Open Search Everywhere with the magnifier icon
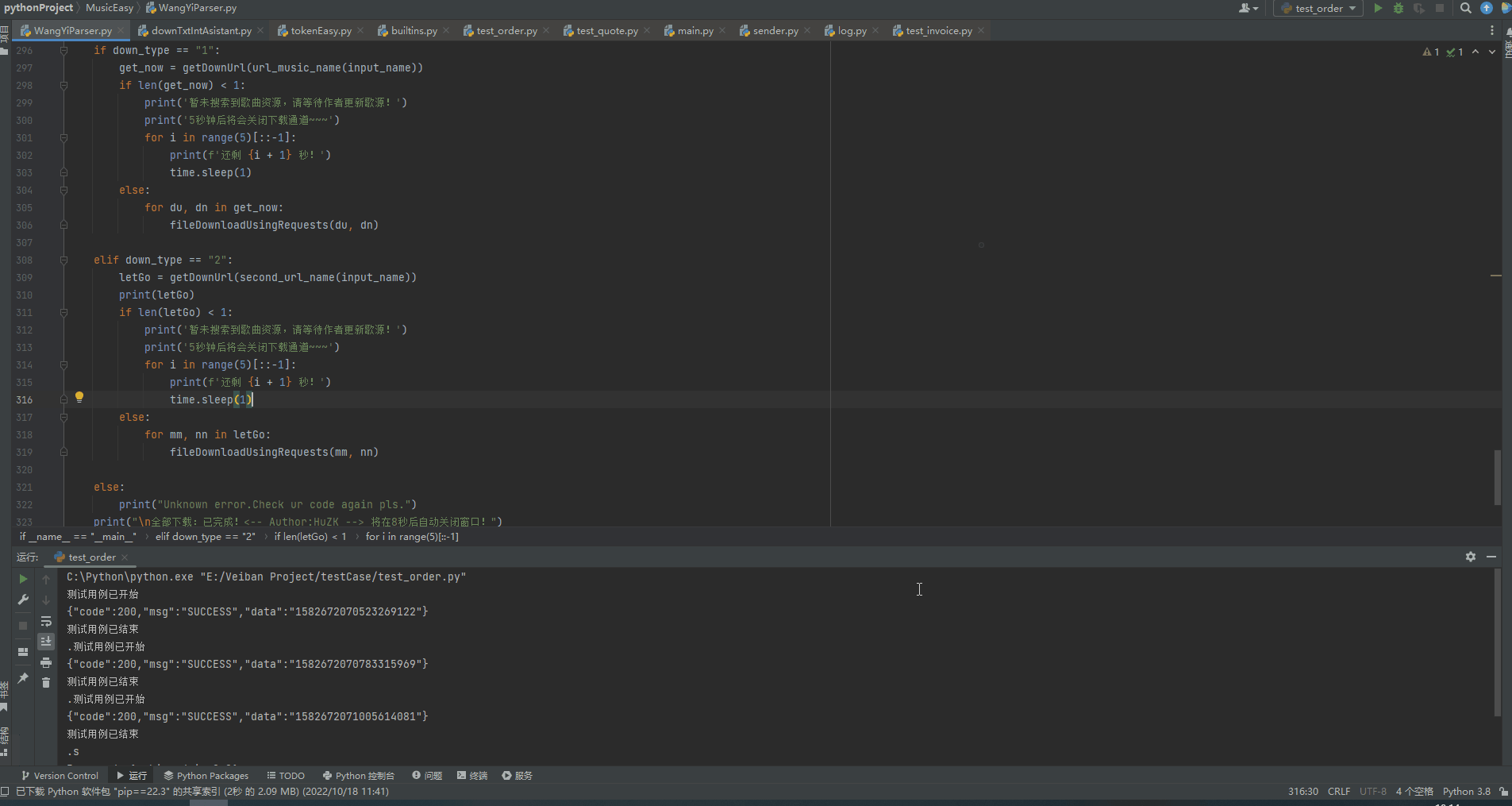Viewport: 1512px width, 806px height. pyautogui.click(x=1464, y=8)
